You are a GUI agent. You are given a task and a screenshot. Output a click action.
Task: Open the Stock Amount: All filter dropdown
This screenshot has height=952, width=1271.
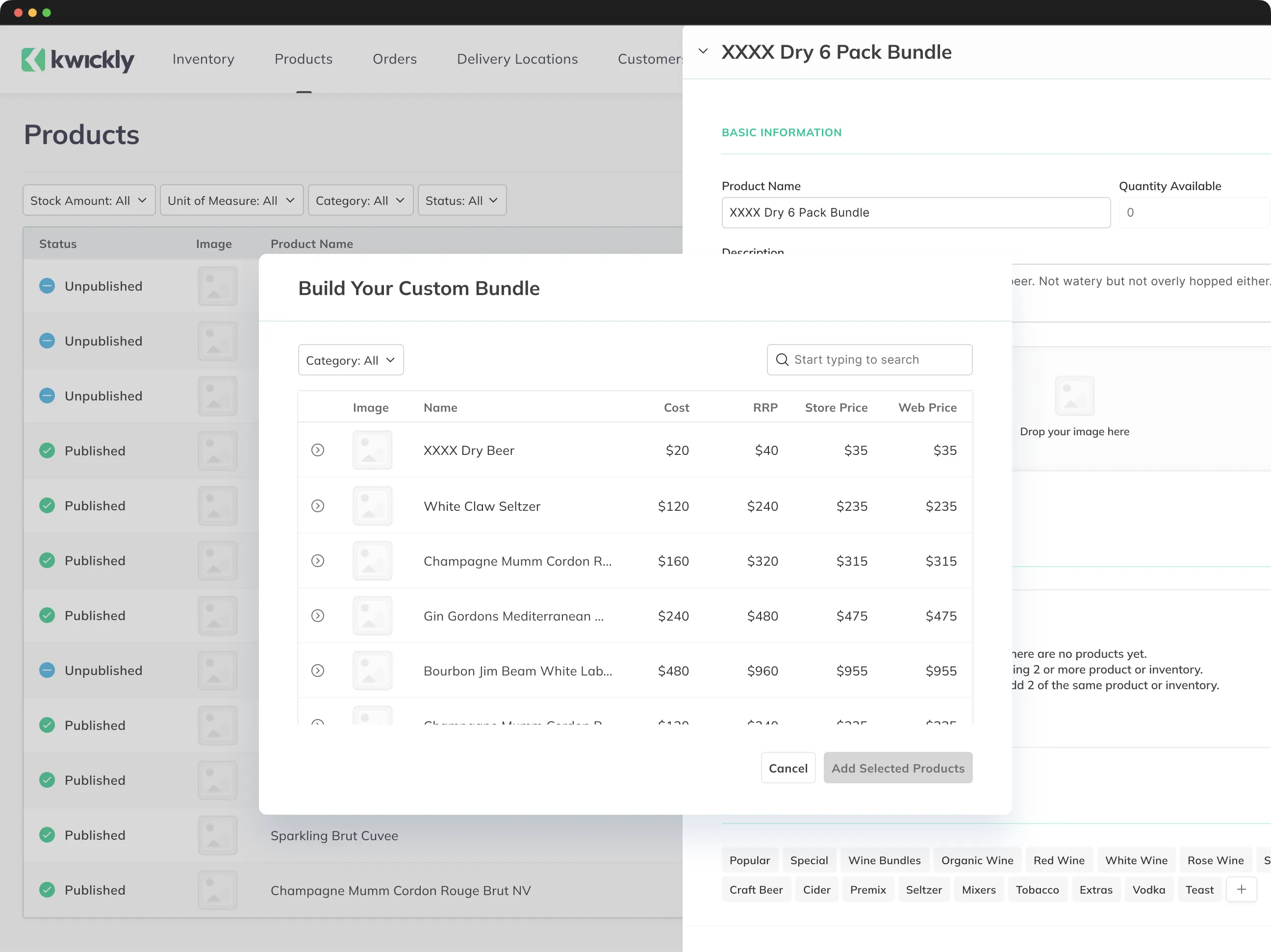click(88, 200)
